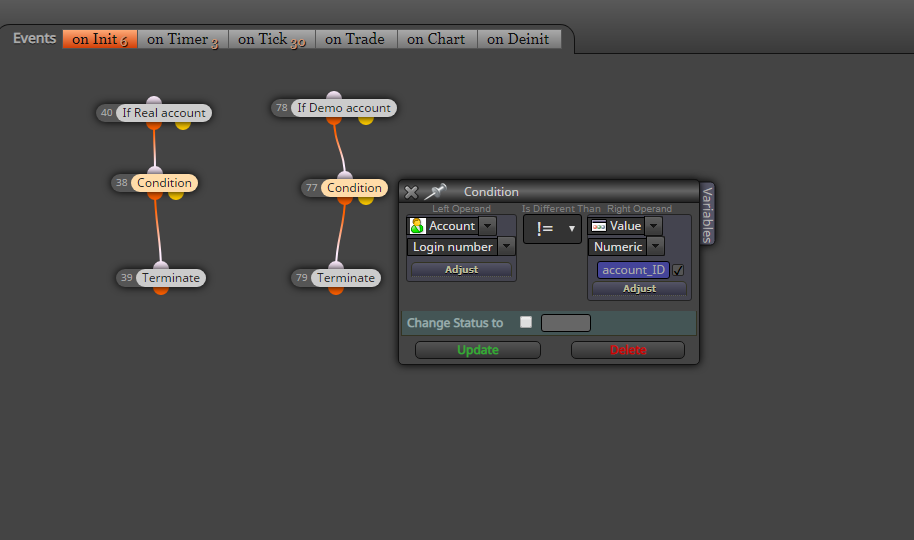Click the green Update button
Screen dimensions: 914x540
tap(477, 350)
